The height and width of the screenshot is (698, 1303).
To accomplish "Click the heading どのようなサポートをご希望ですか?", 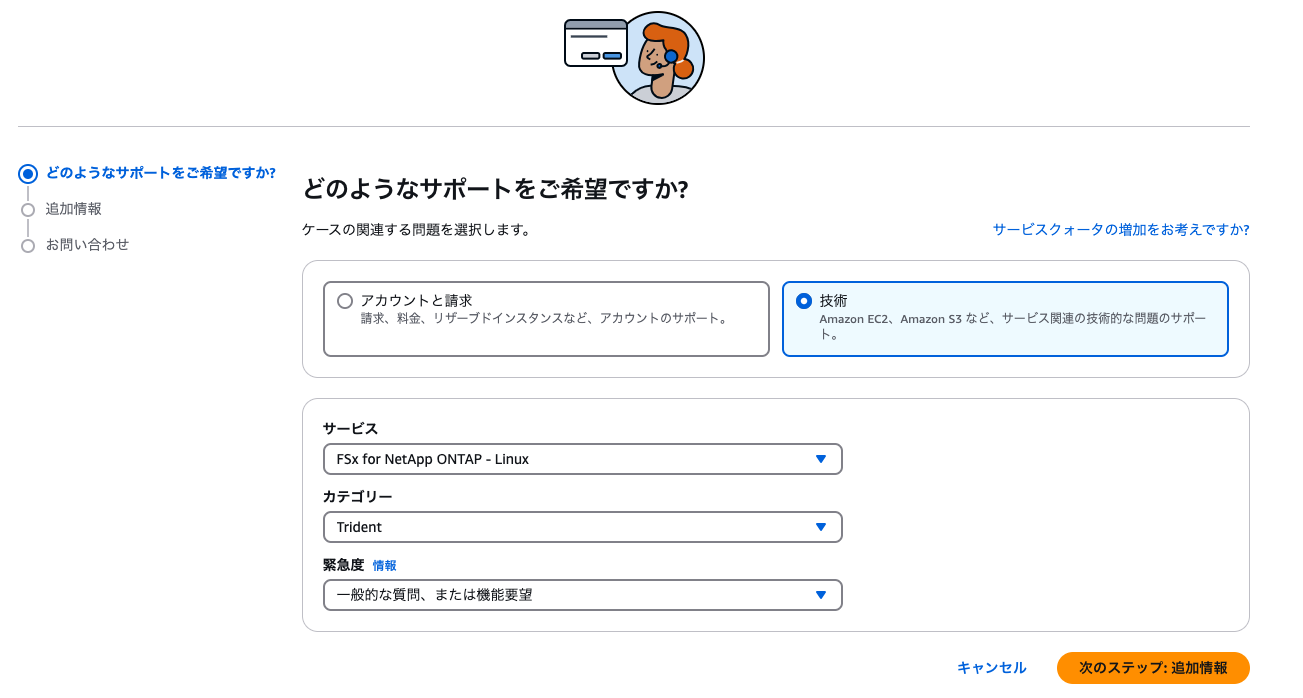I will [x=496, y=189].
